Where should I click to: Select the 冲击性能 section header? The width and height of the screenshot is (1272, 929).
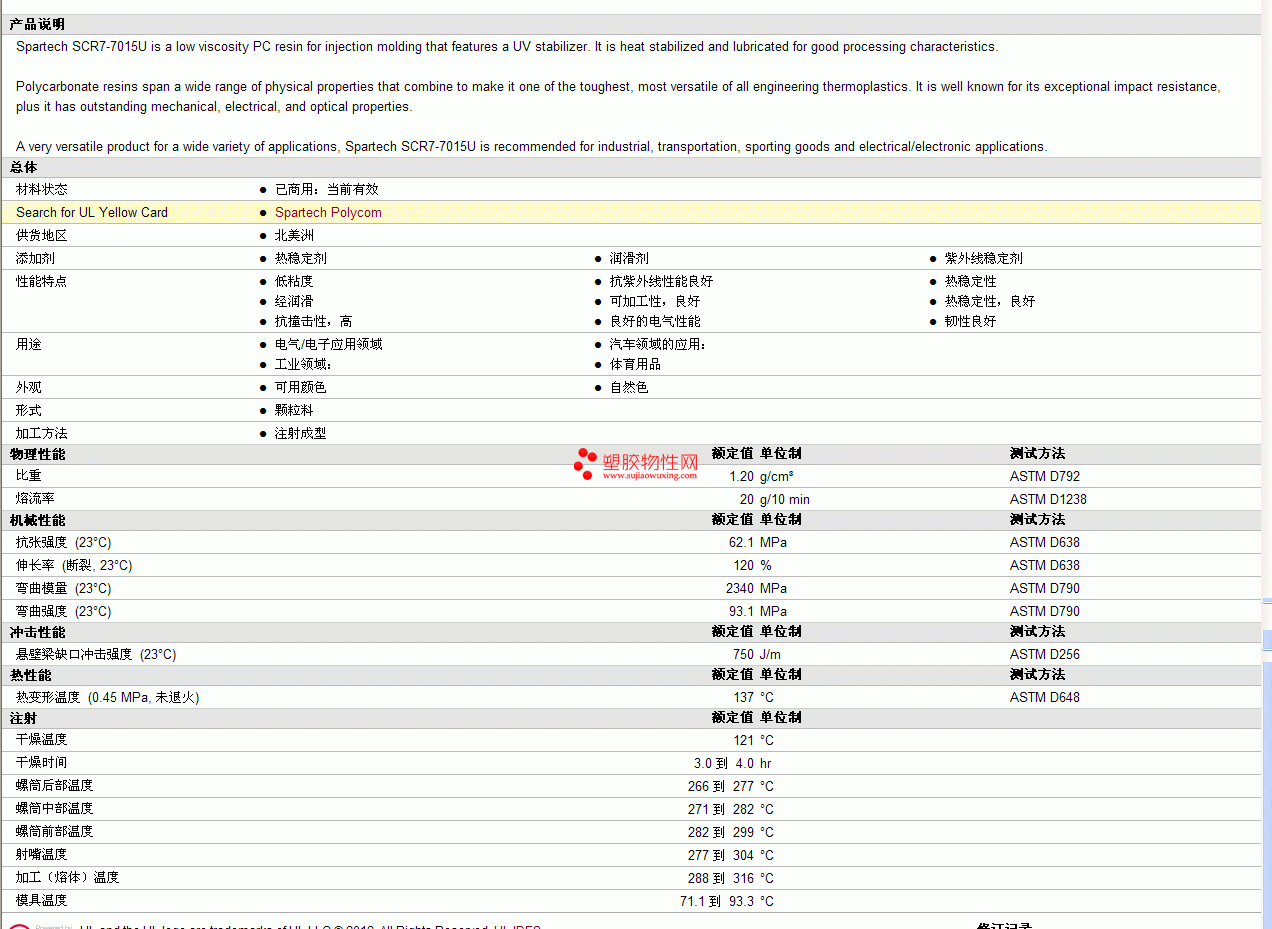(37, 632)
